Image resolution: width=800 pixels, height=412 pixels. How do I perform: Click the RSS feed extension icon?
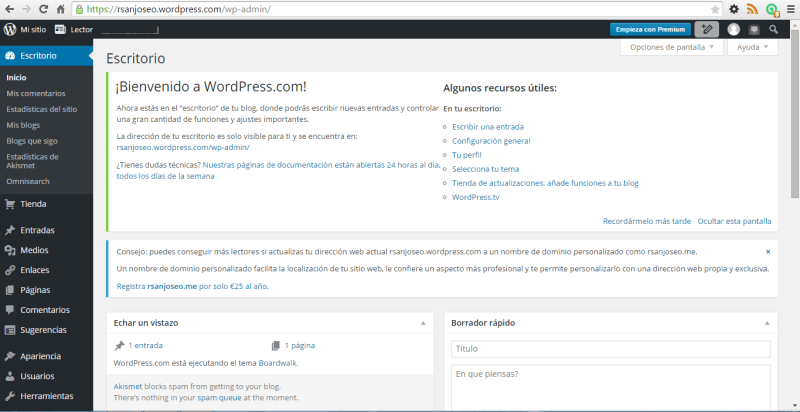click(x=753, y=9)
